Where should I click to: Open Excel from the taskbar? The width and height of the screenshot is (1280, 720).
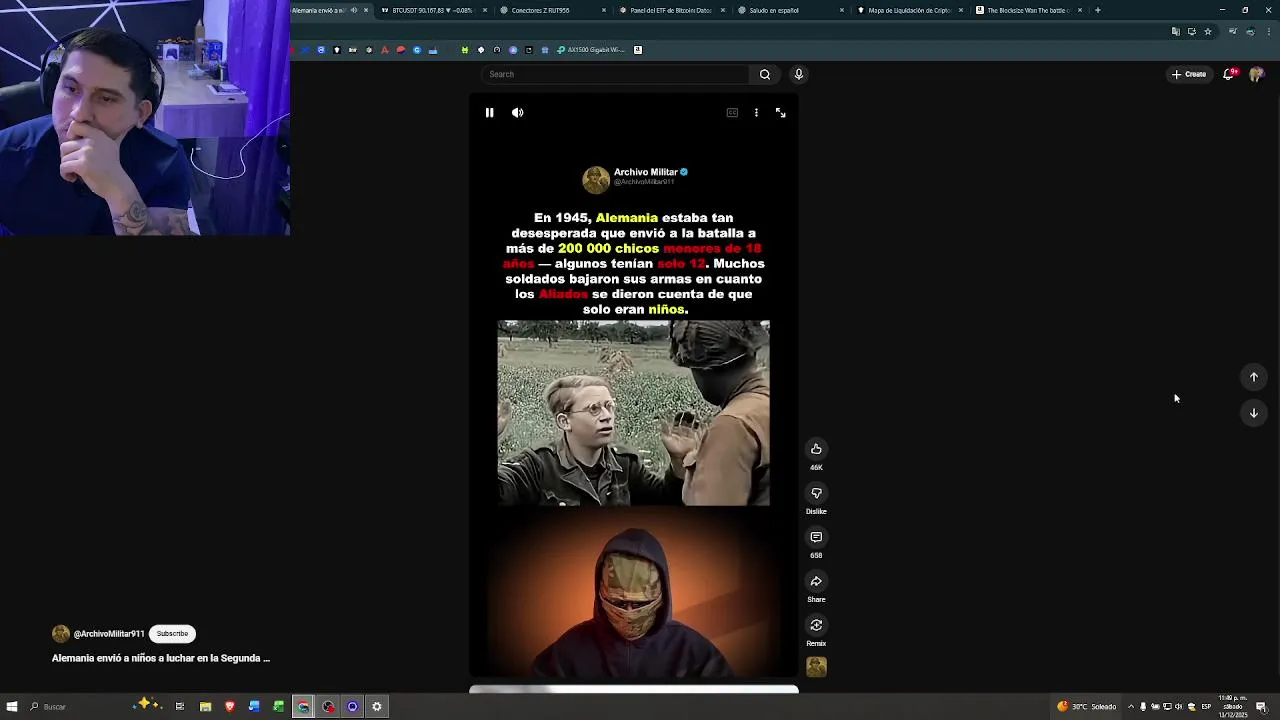[x=279, y=706]
